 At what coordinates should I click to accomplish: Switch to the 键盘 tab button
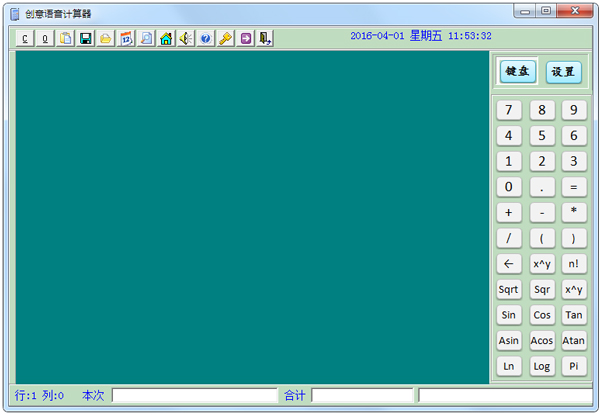tap(517, 71)
